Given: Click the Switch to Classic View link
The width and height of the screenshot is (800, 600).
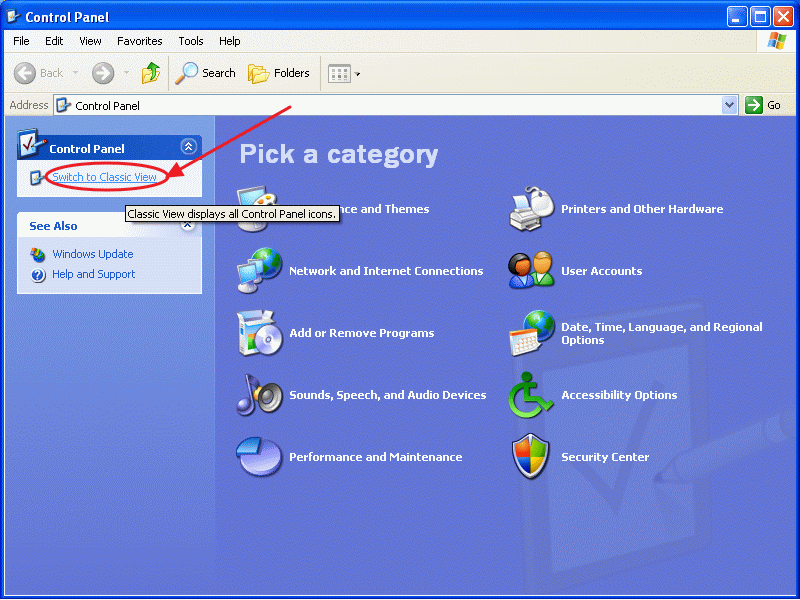Looking at the screenshot, I should (104, 177).
